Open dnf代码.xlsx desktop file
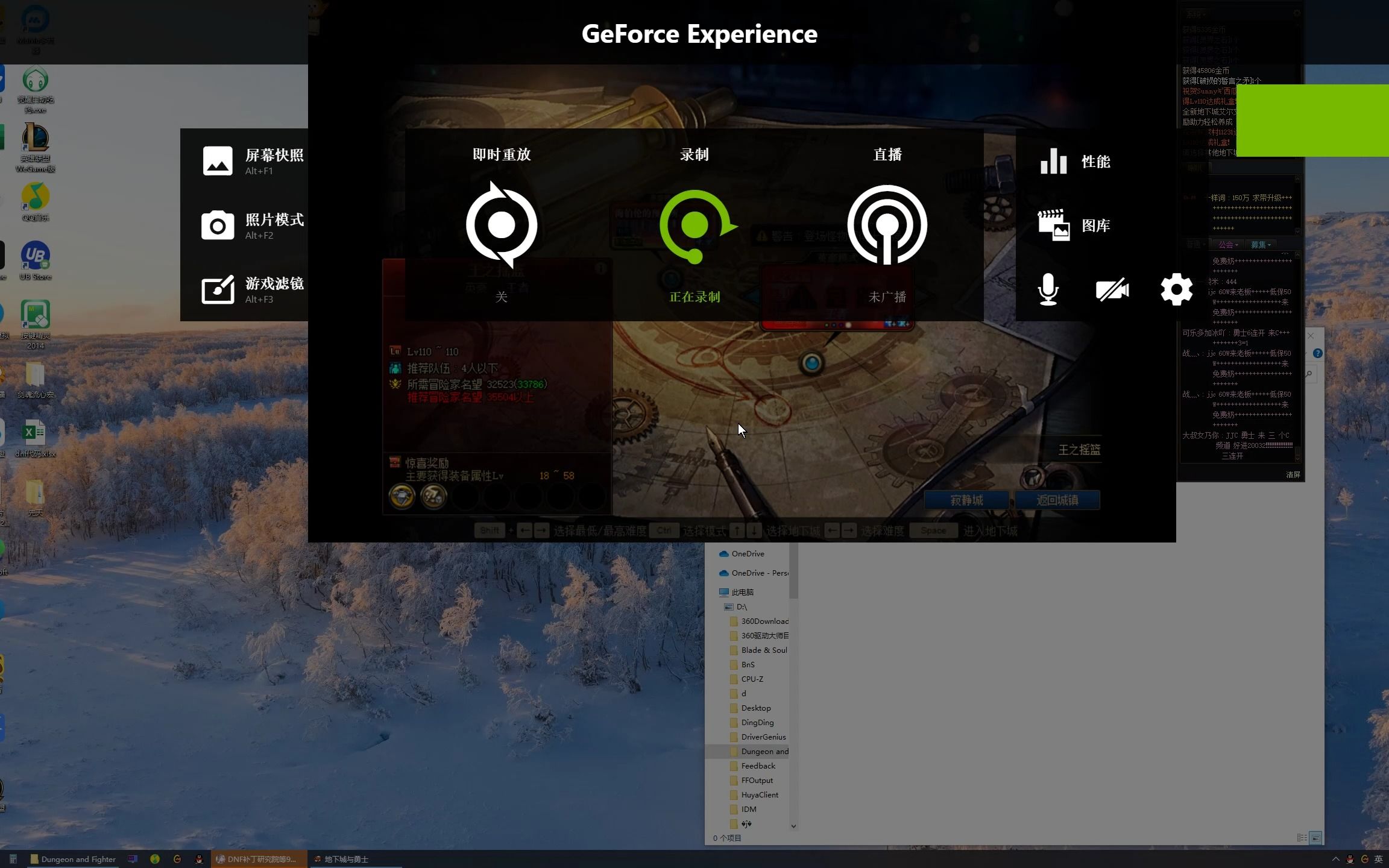 [x=36, y=438]
